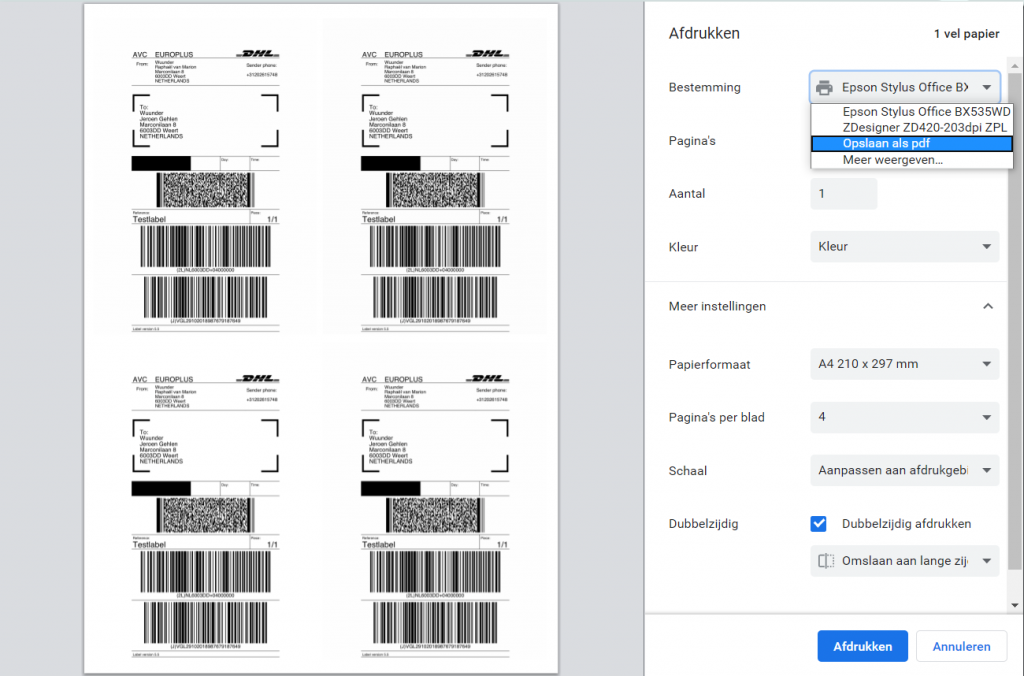
Task: Click the Aantal copies input field
Action: [843, 193]
